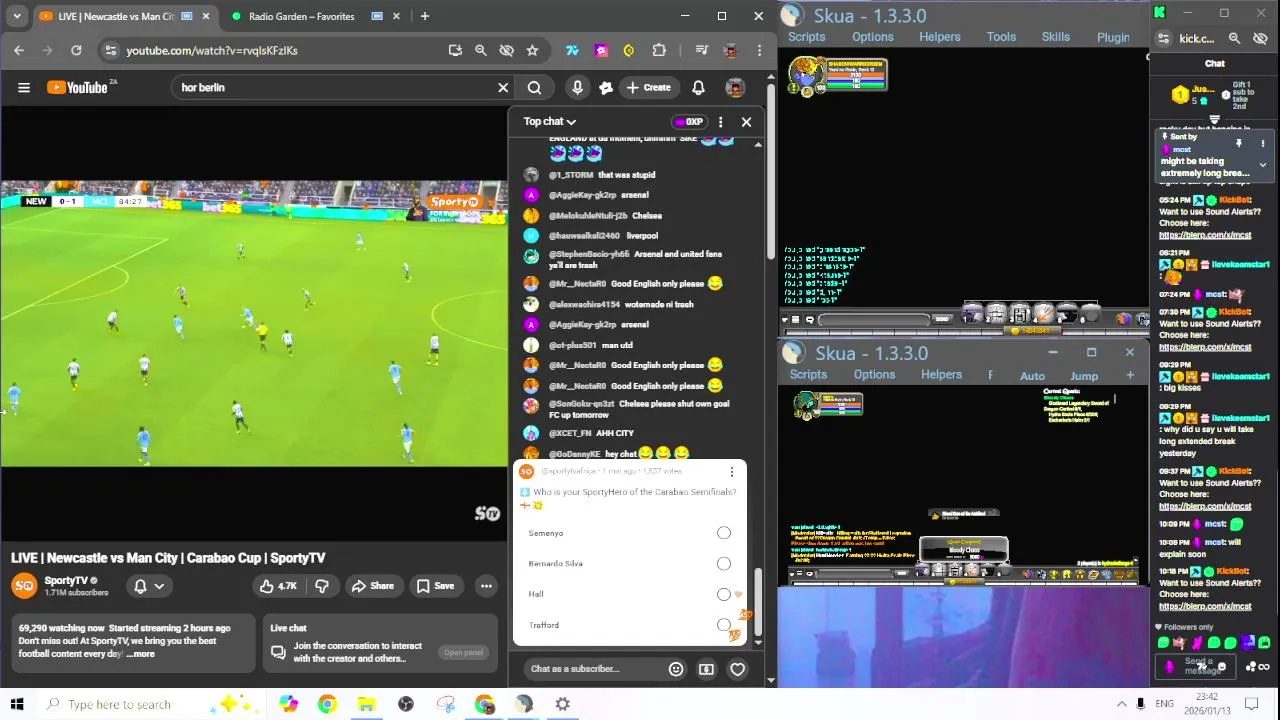The width and height of the screenshot is (1280, 720).
Task: Open File Explorer from taskbar
Action: coord(366,704)
